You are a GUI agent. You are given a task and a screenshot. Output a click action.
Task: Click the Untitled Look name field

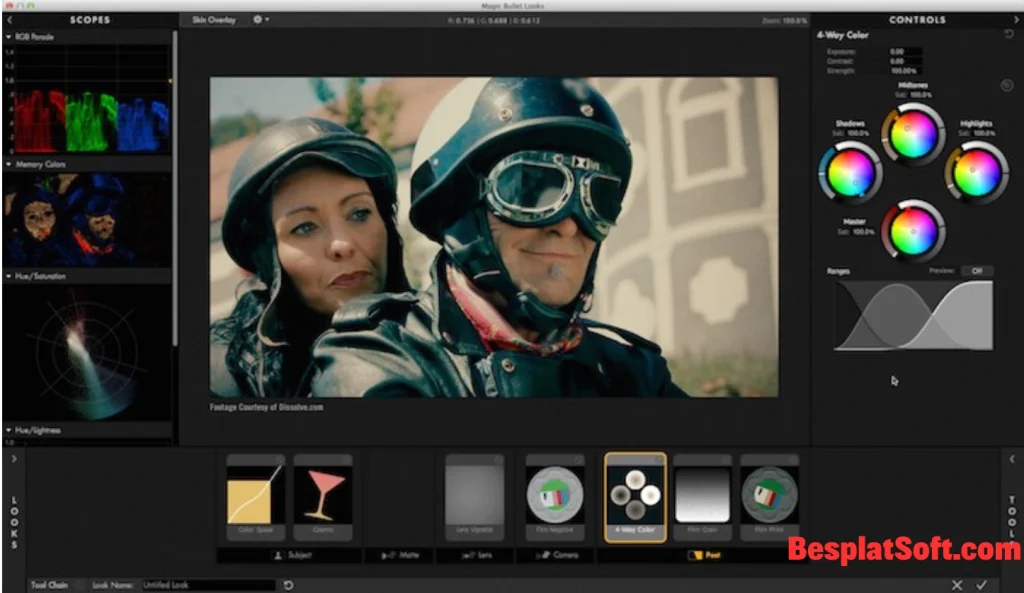pos(207,583)
